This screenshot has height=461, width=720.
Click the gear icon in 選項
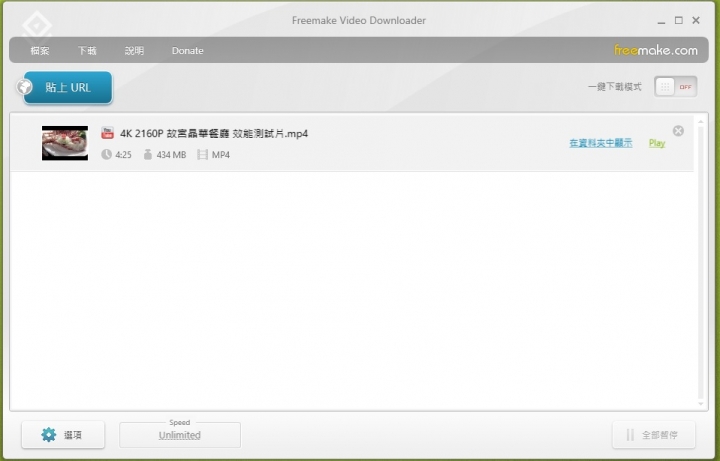coord(48,434)
